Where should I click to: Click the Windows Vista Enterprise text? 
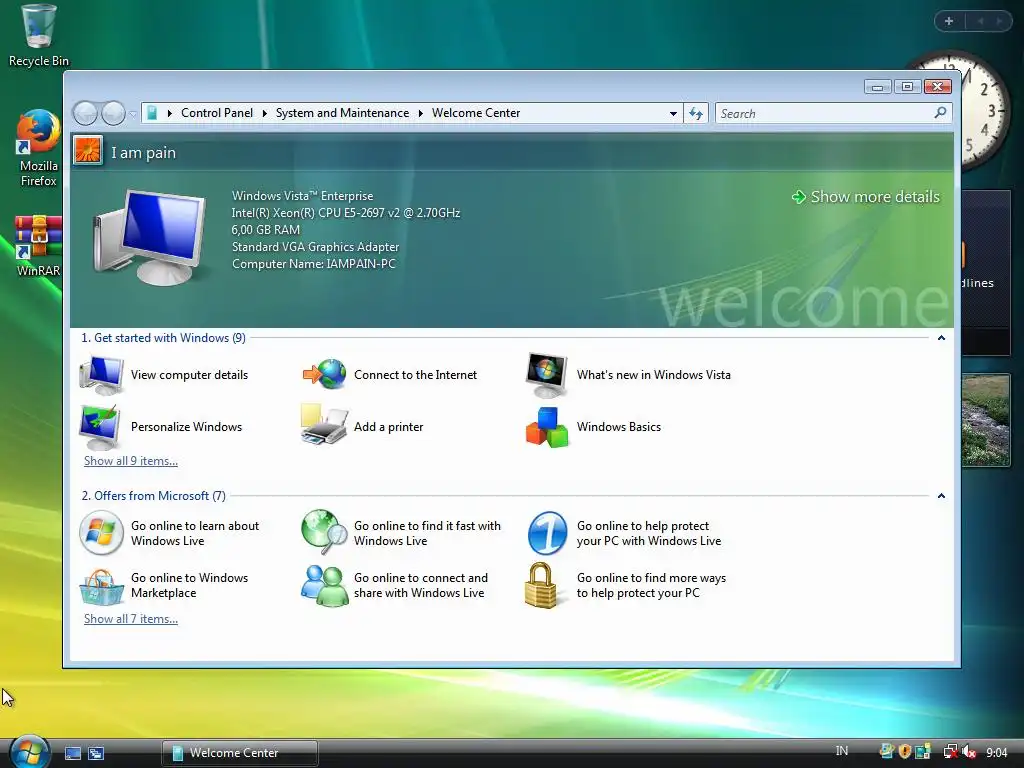[302, 196]
